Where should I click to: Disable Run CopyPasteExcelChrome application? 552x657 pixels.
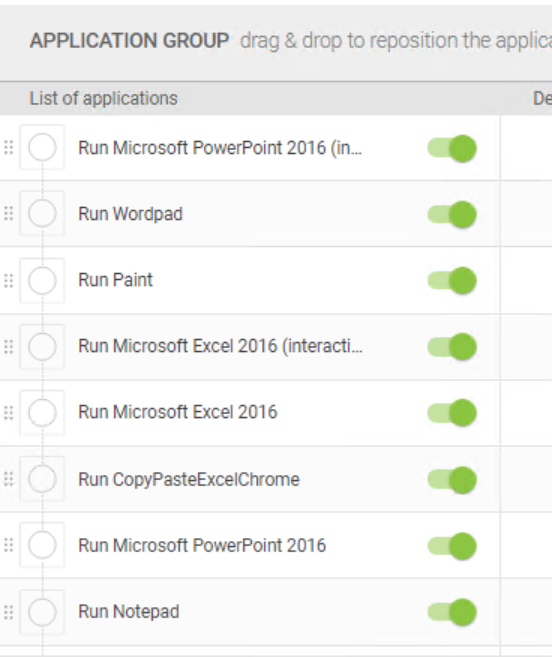tap(452, 480)
